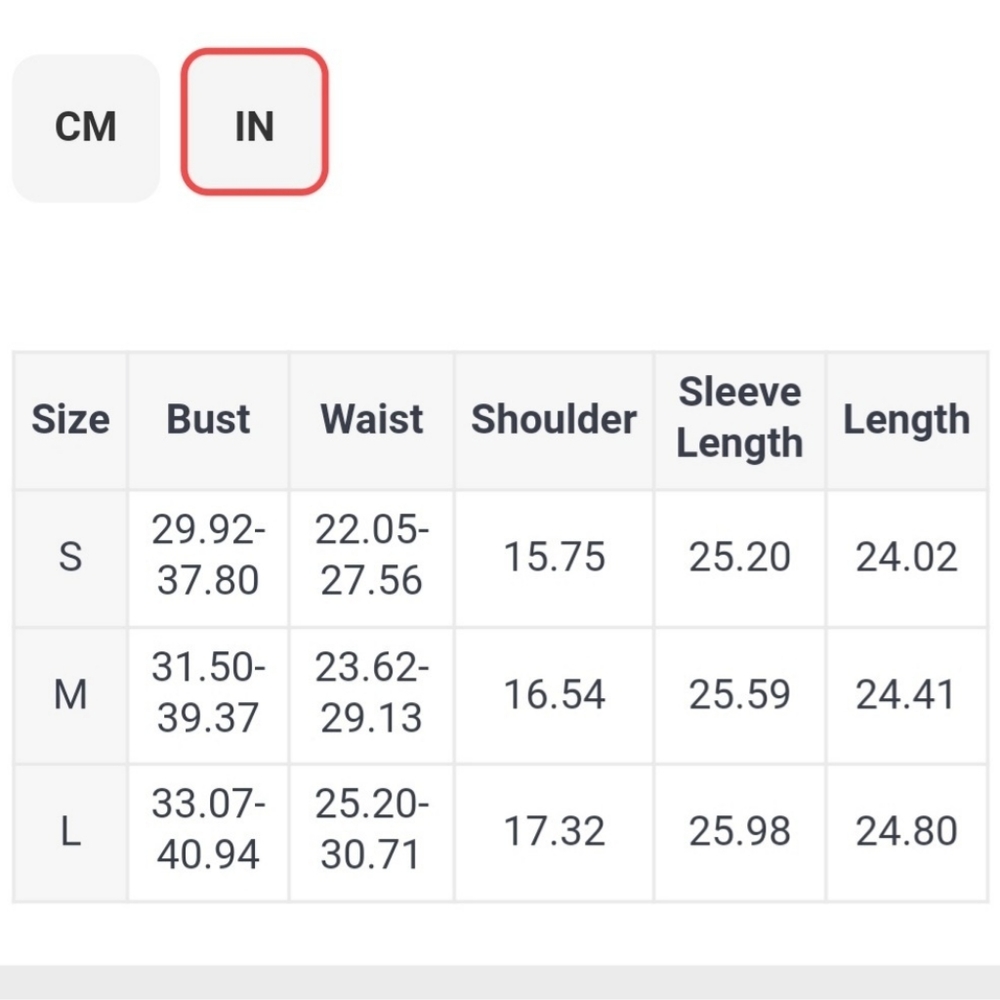Select the IN unit button
This screenshot has width=1000, height=1000.
(254, 122)
